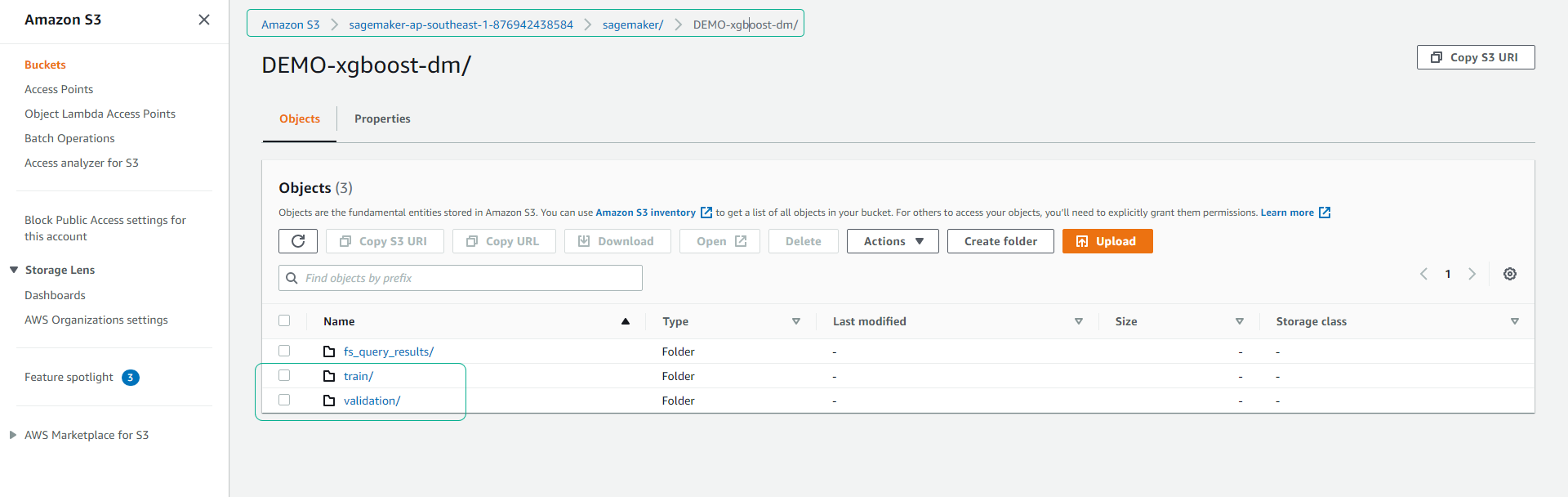The image size is (1568, 497).
Task: Go to next page arrow
Action: 1472,274
